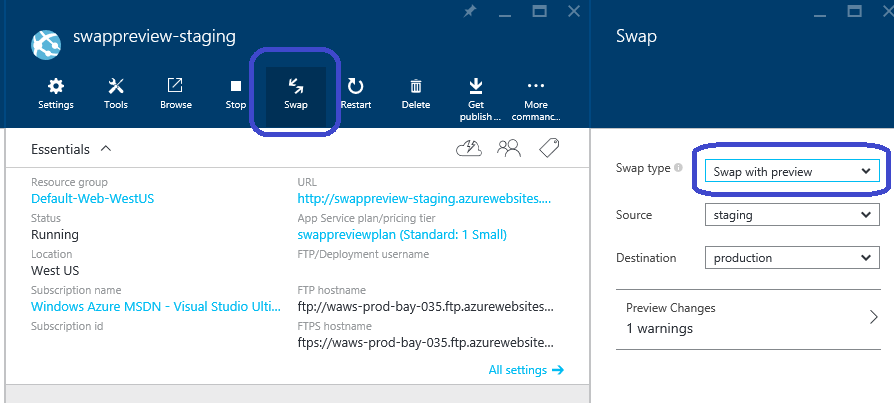Screen dimensions: 894x403
Task: Click the quick start cloud icon
Action: [469, 149]
